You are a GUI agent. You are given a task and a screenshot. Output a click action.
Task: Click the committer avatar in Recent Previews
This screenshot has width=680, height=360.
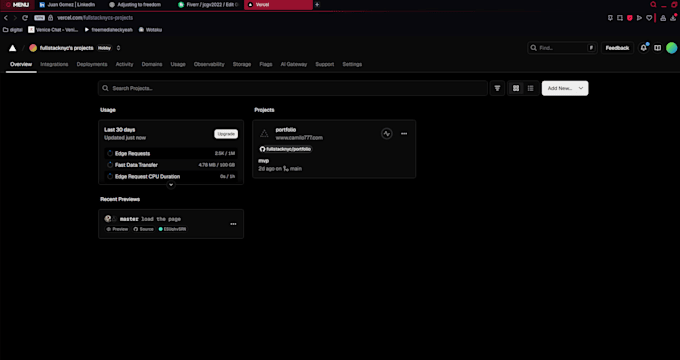pyautogui.click(x=108, y=219)
